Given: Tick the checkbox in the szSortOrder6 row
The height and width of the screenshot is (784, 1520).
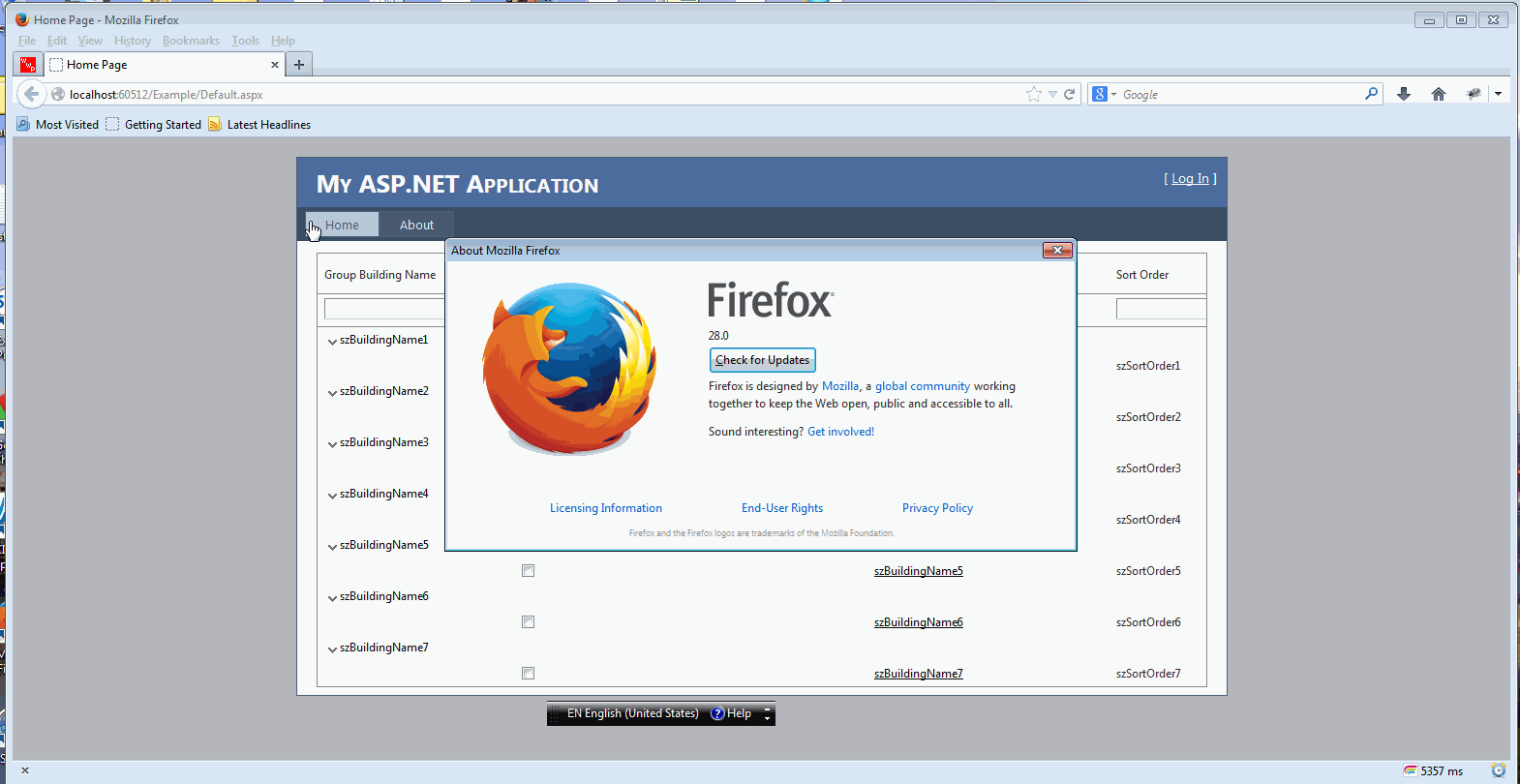Looking at the screenshot, I should coord(528,622).
